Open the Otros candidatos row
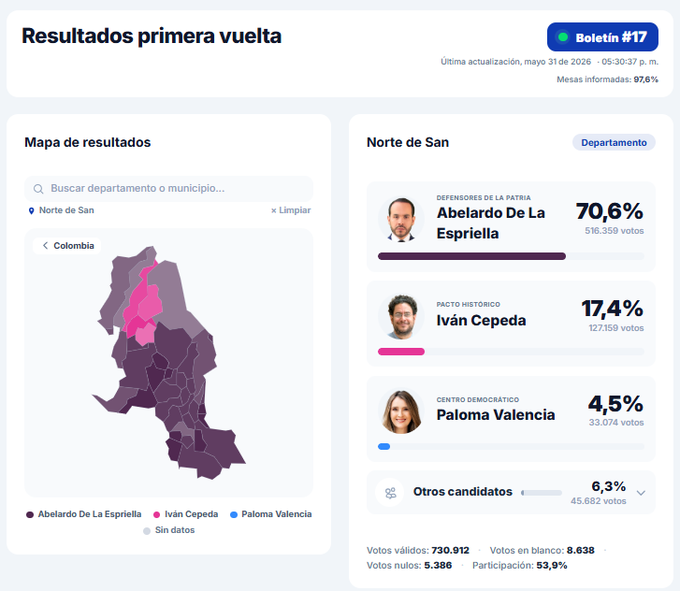This screenshot has height=591, width=680. coord(511,493)
